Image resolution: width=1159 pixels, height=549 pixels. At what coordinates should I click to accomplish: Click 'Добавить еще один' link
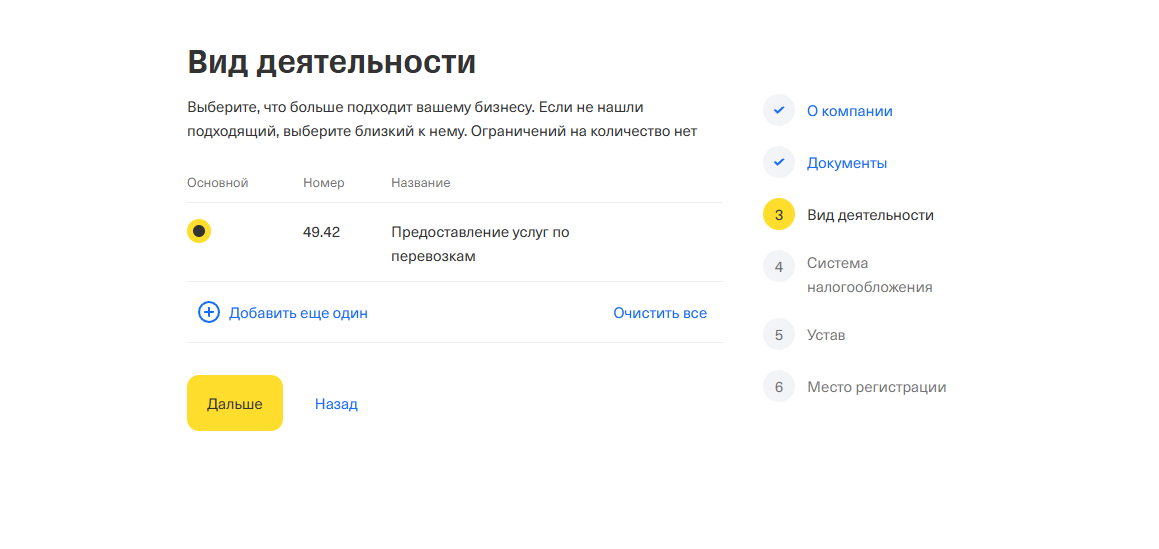(x=298, y=313)
